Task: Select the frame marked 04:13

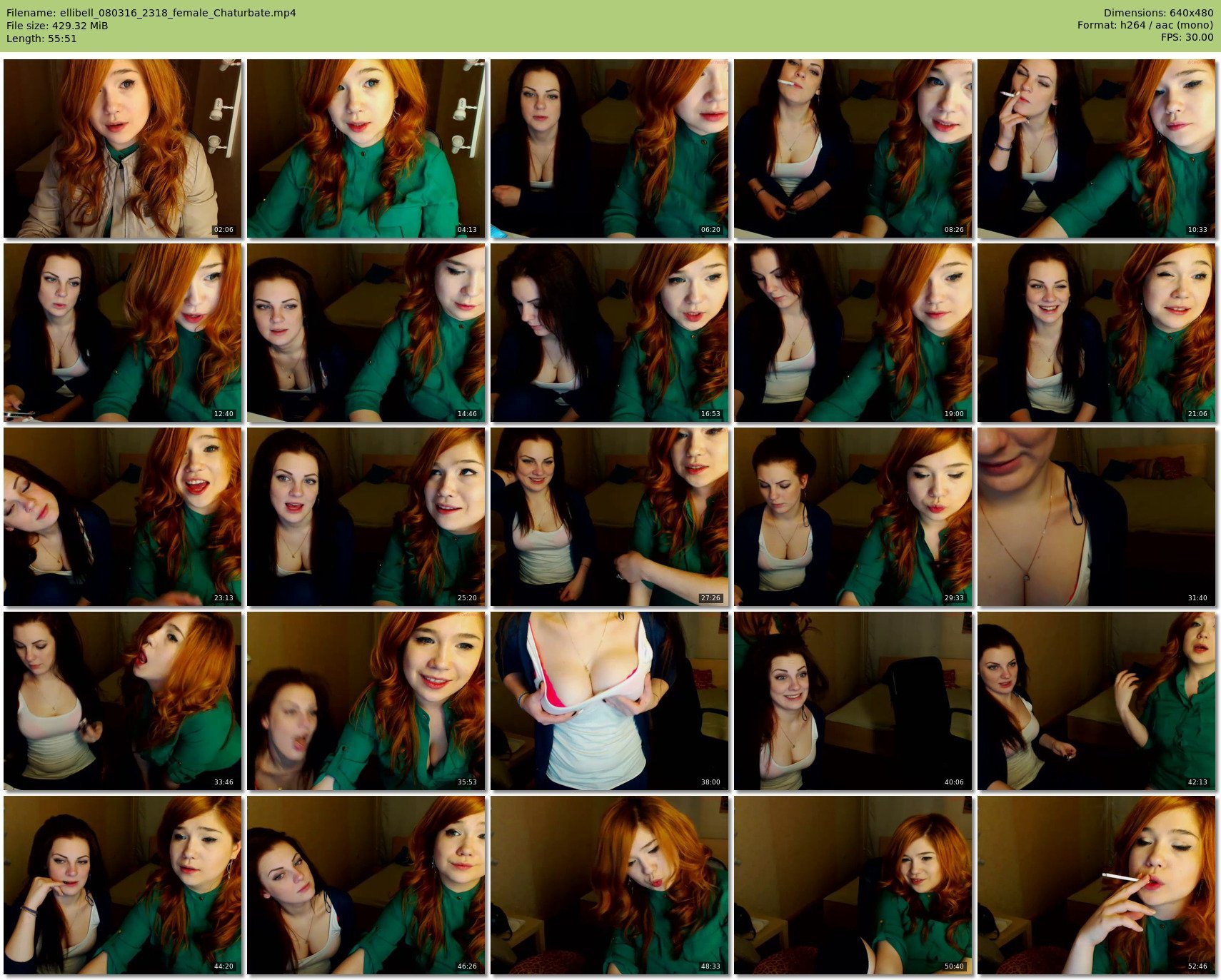Action: [x=366, y=148]
